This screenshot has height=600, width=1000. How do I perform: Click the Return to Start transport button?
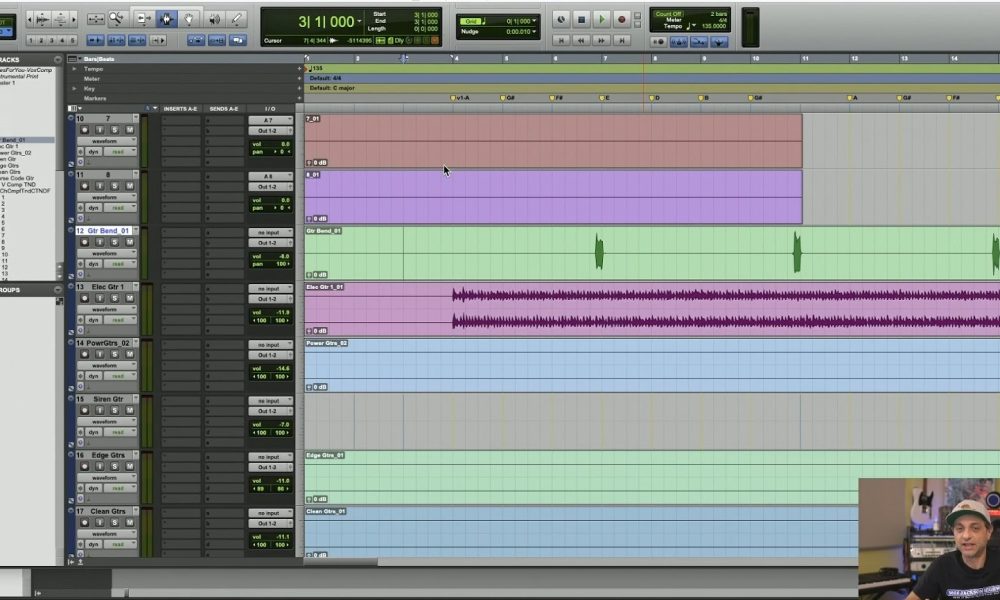pyautogui.click(x=561, y=40)
